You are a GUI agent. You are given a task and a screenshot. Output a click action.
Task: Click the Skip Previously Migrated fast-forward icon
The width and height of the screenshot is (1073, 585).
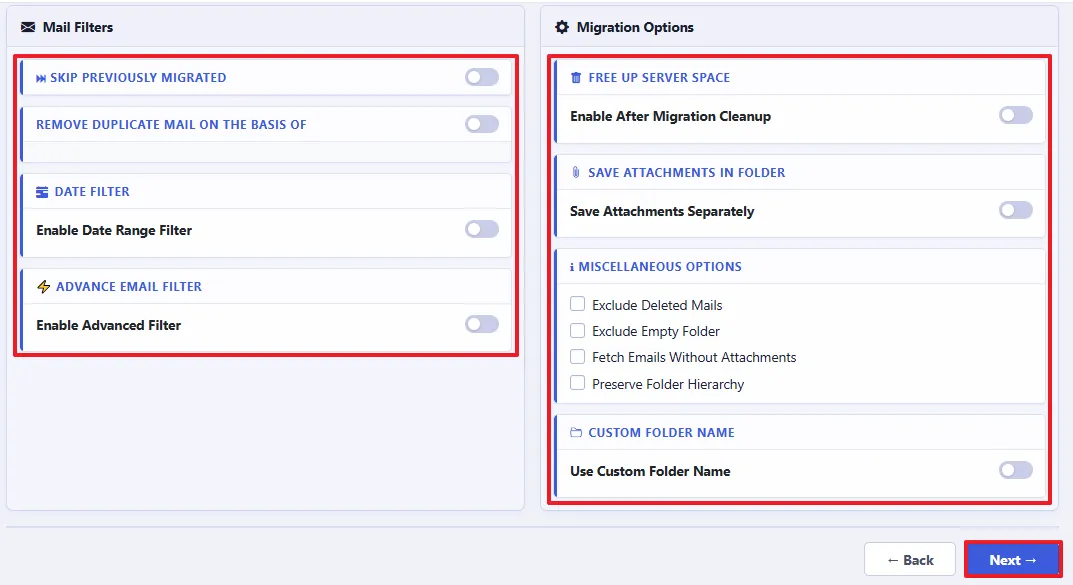41,78
